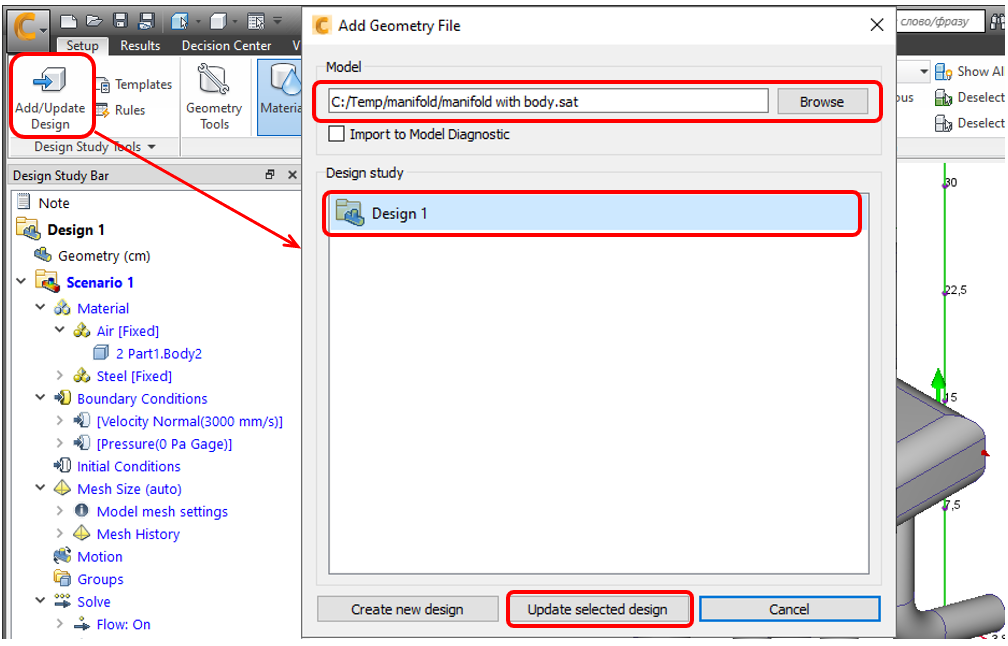Collapse the Mesh Size (auto) branch
This screenshot has height=646, width=1008.
(x=40, y=488)
